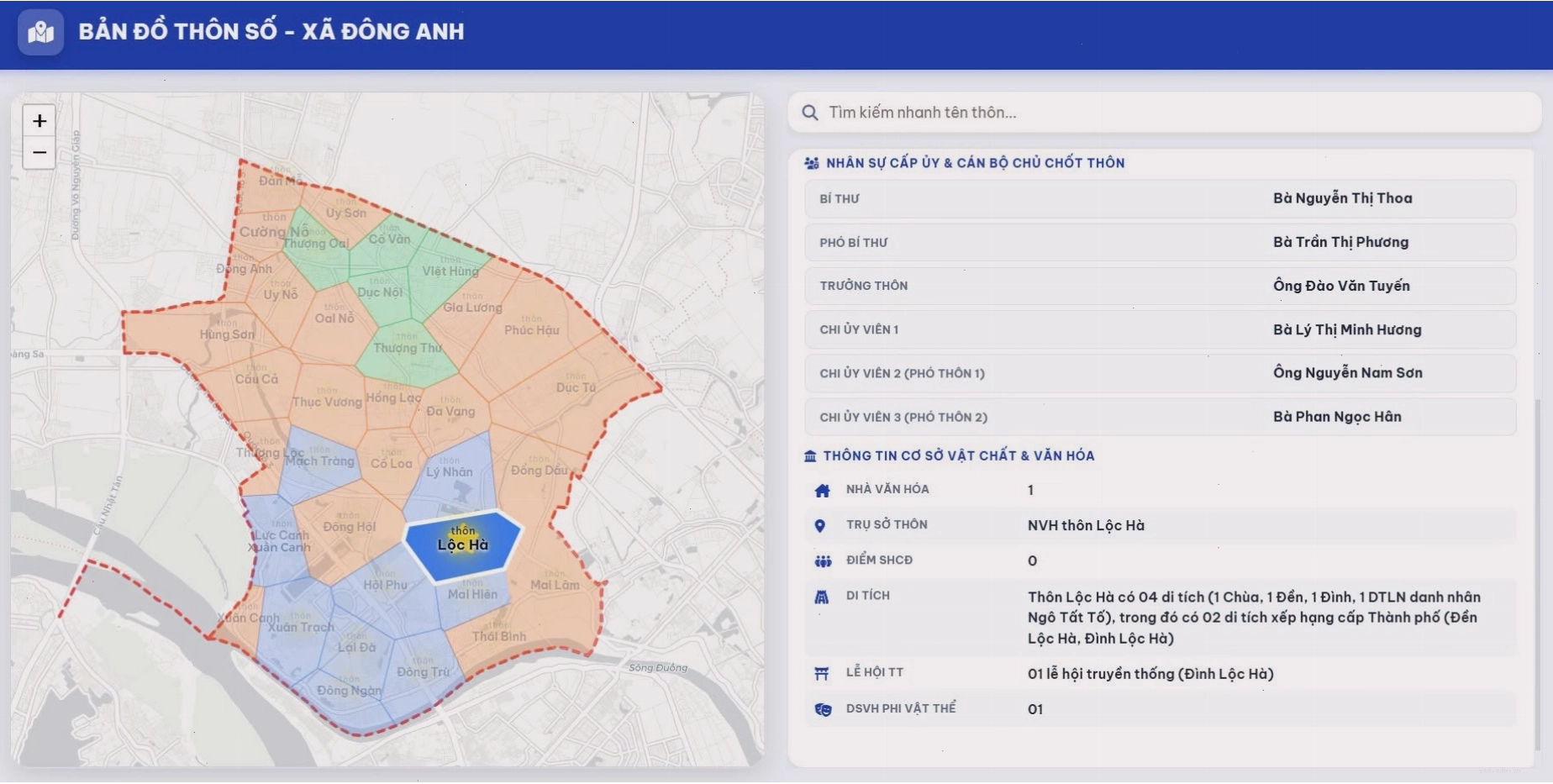Click the Nhà văn hóa house icon
The image size is (1553, 784).
click(822, 490)
